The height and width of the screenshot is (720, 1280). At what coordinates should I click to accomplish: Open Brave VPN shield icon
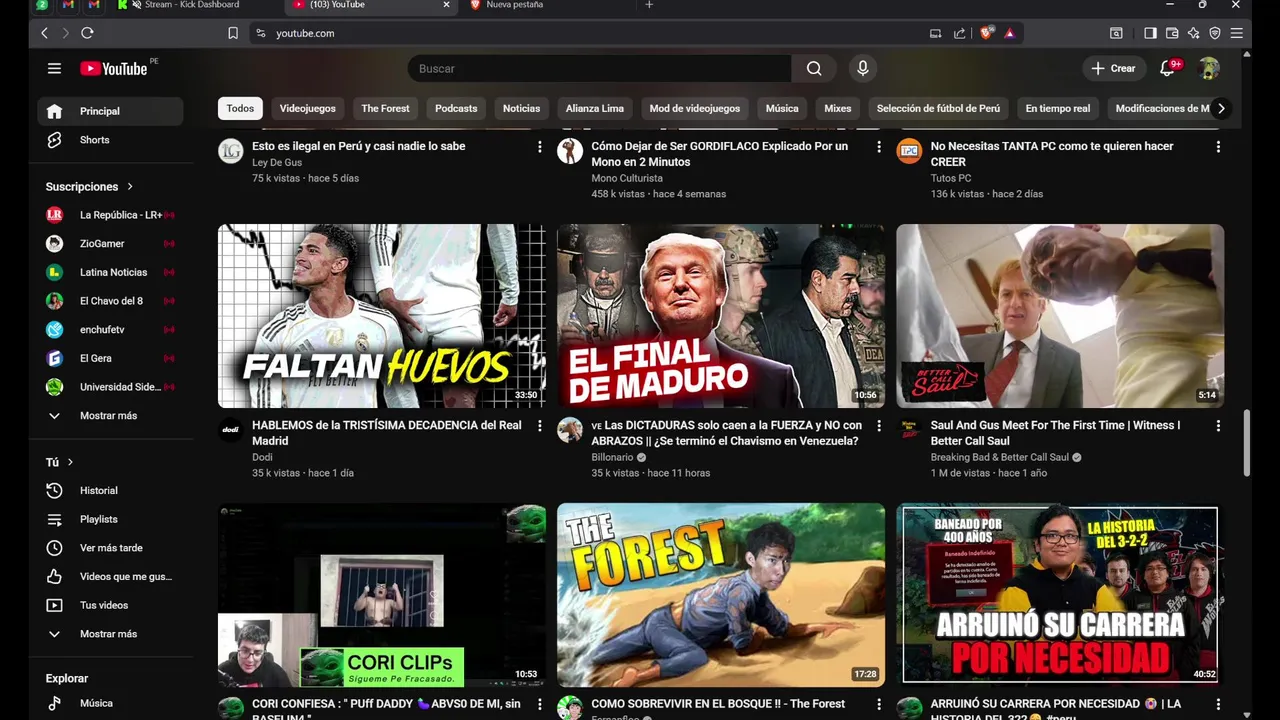[x=1215, y=33]
